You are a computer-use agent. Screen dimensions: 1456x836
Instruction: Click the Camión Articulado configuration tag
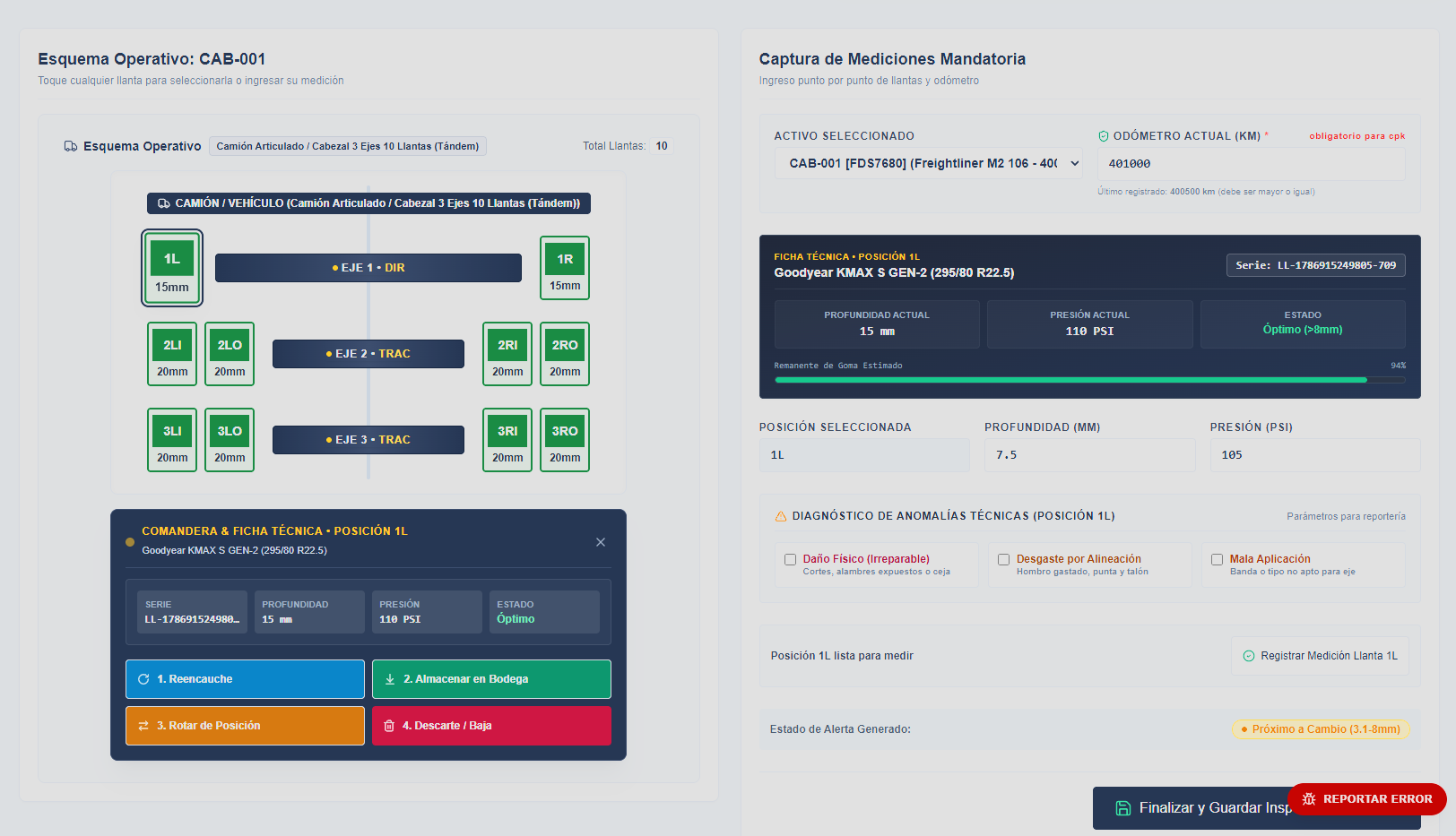click(x=348, y=146)
